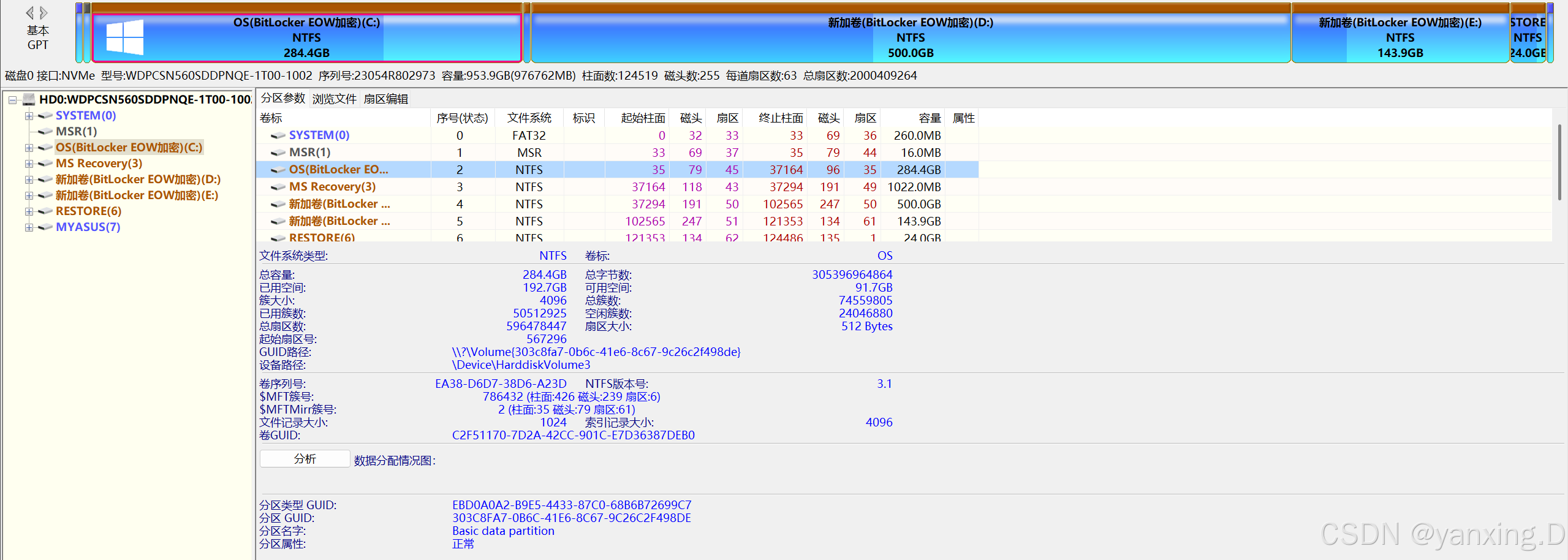This screenshot has width=1568, height=560.
Task: Switch to the 浏览文件 tab
Action: click(x=334, y=98)
